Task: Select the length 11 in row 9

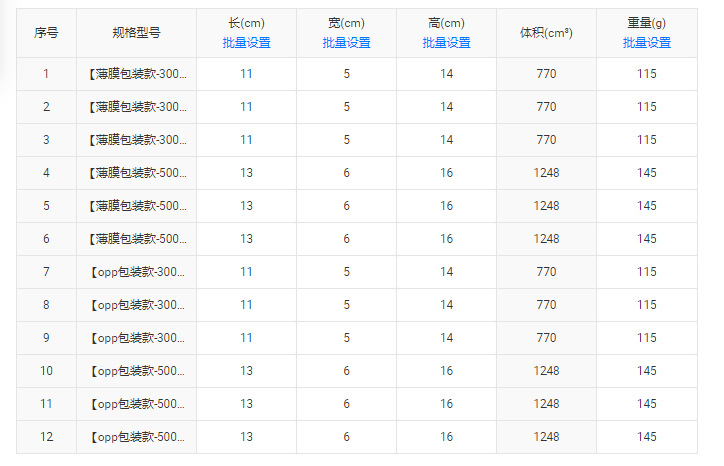Action: click(x=246, y=338)
